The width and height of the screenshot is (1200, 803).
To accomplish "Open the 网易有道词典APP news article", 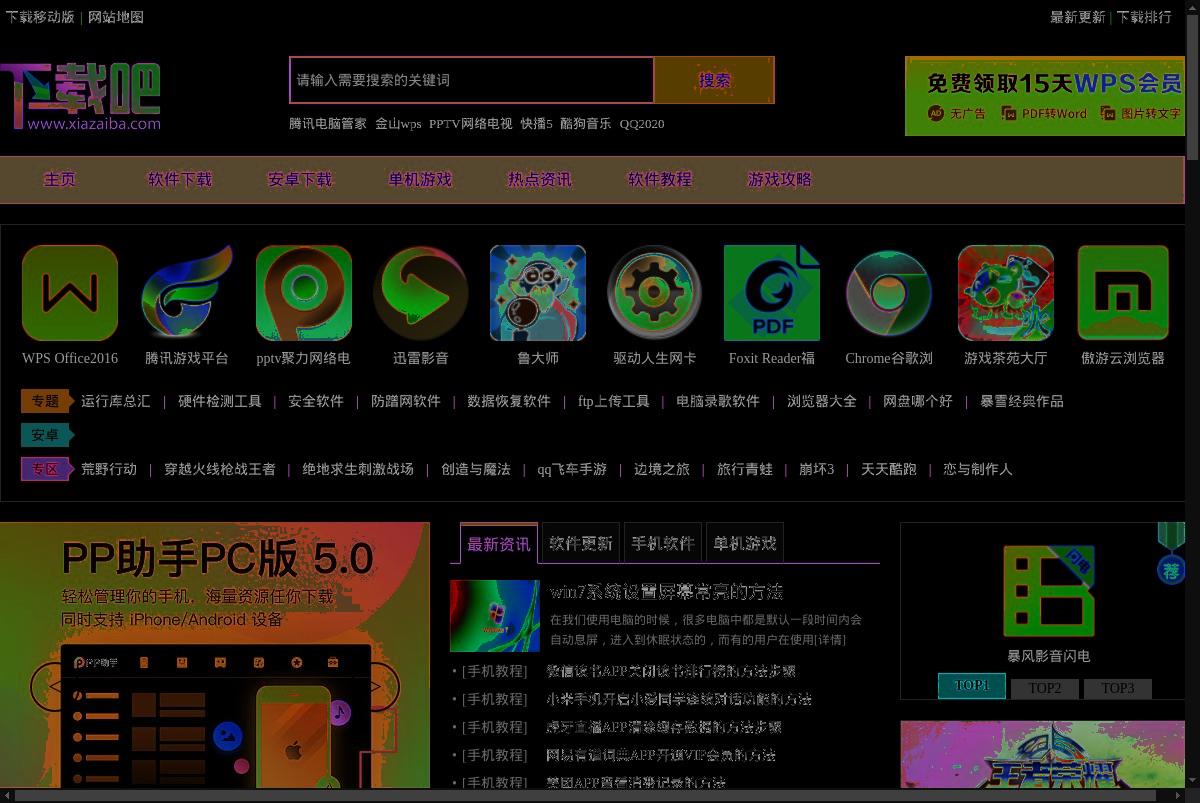I will 661,755.
